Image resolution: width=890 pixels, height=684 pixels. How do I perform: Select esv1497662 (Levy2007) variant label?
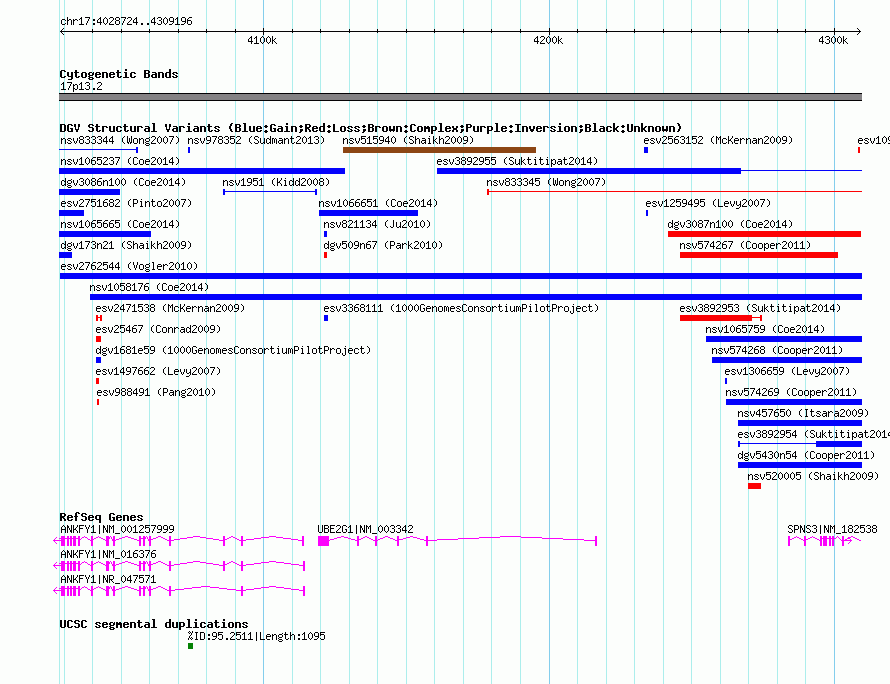point(158,371)
